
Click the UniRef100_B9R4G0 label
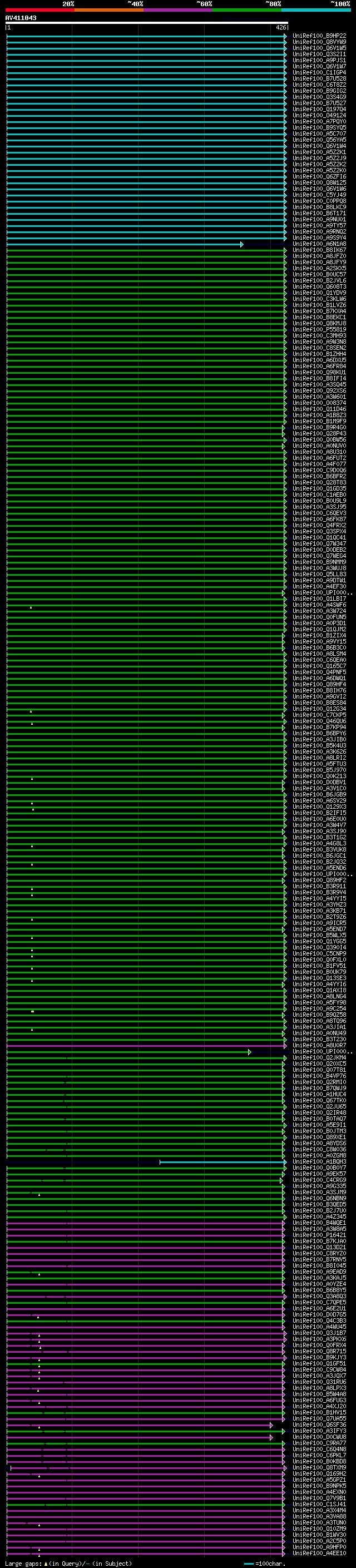click(x=319, y=427)
